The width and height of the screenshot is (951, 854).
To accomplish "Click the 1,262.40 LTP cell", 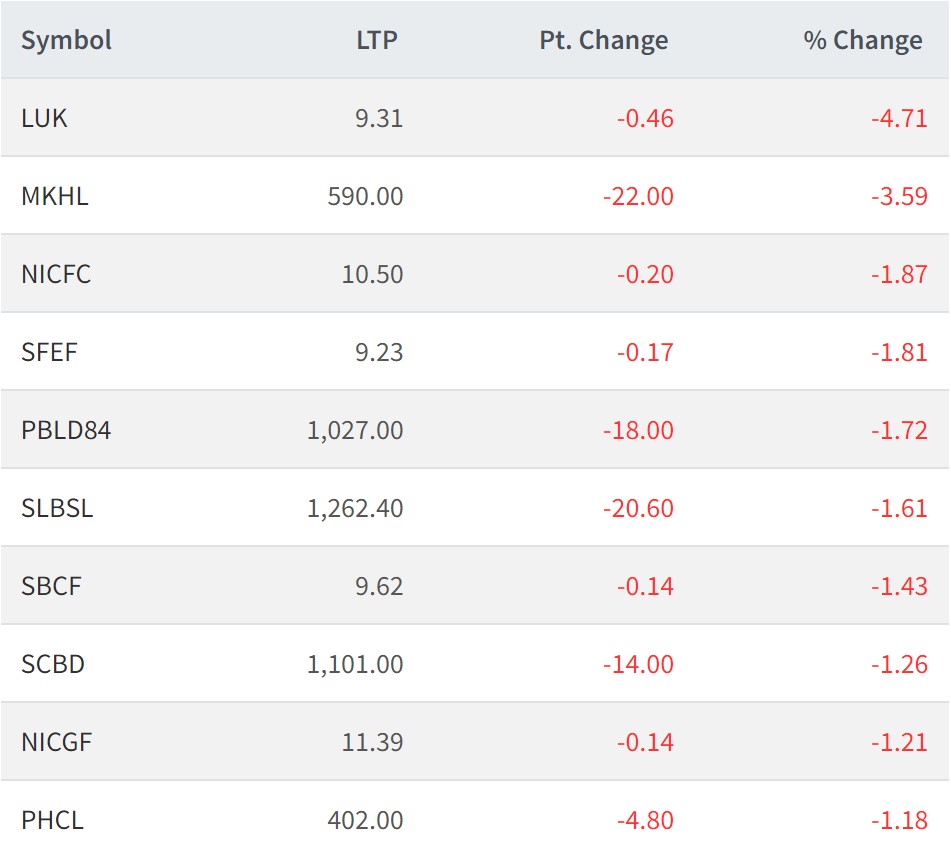I will click(x=355, y=509).
